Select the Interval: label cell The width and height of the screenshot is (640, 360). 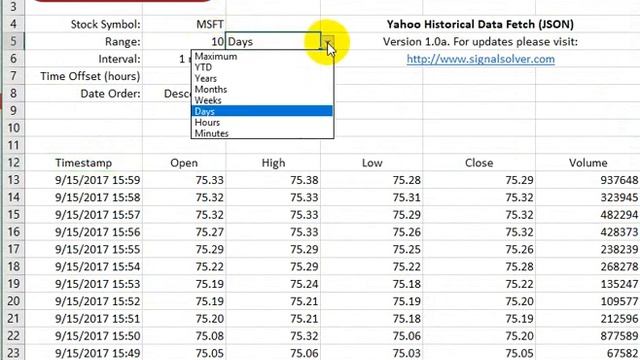click(84, 59)
